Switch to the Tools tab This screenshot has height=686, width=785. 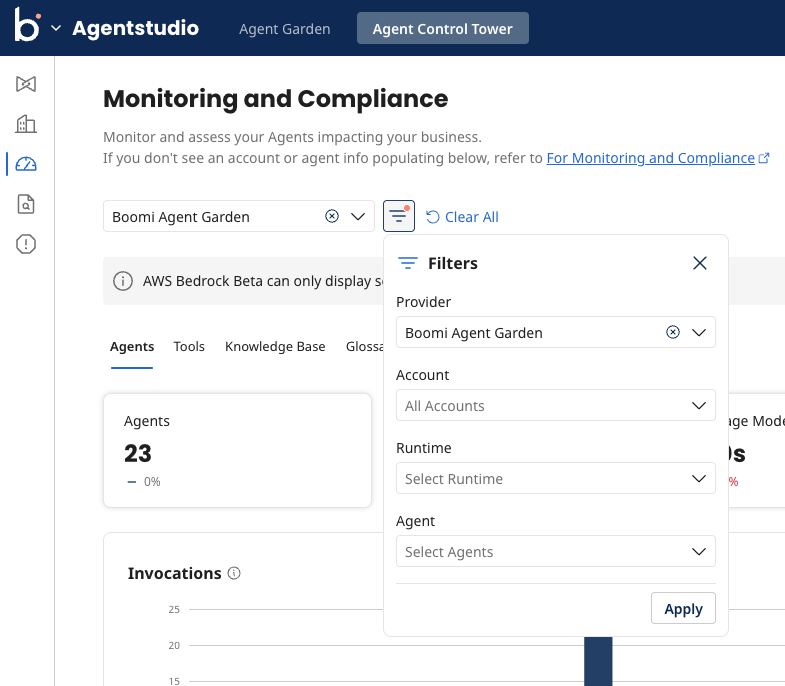click(x=189, y=347)
